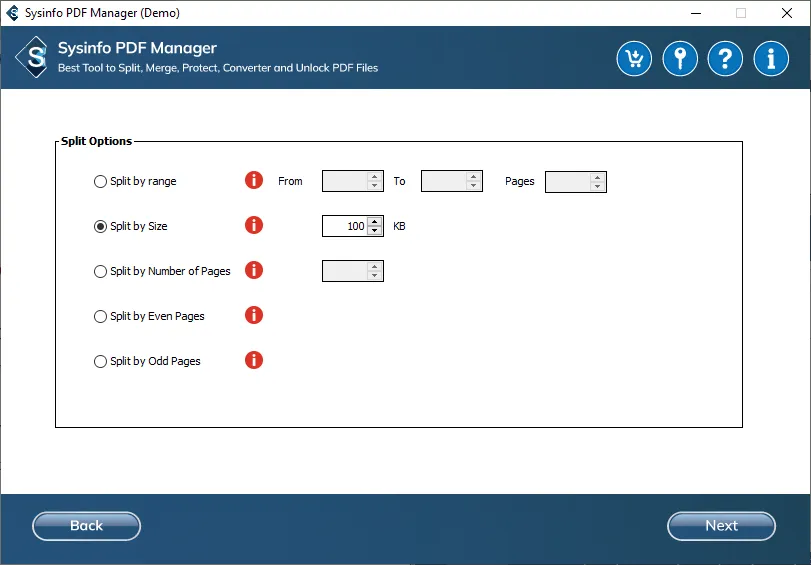Viewport: 811px width, 565px height.
Task: Click down arrow of Number of Pages spinner
Action: pos(374,275)
